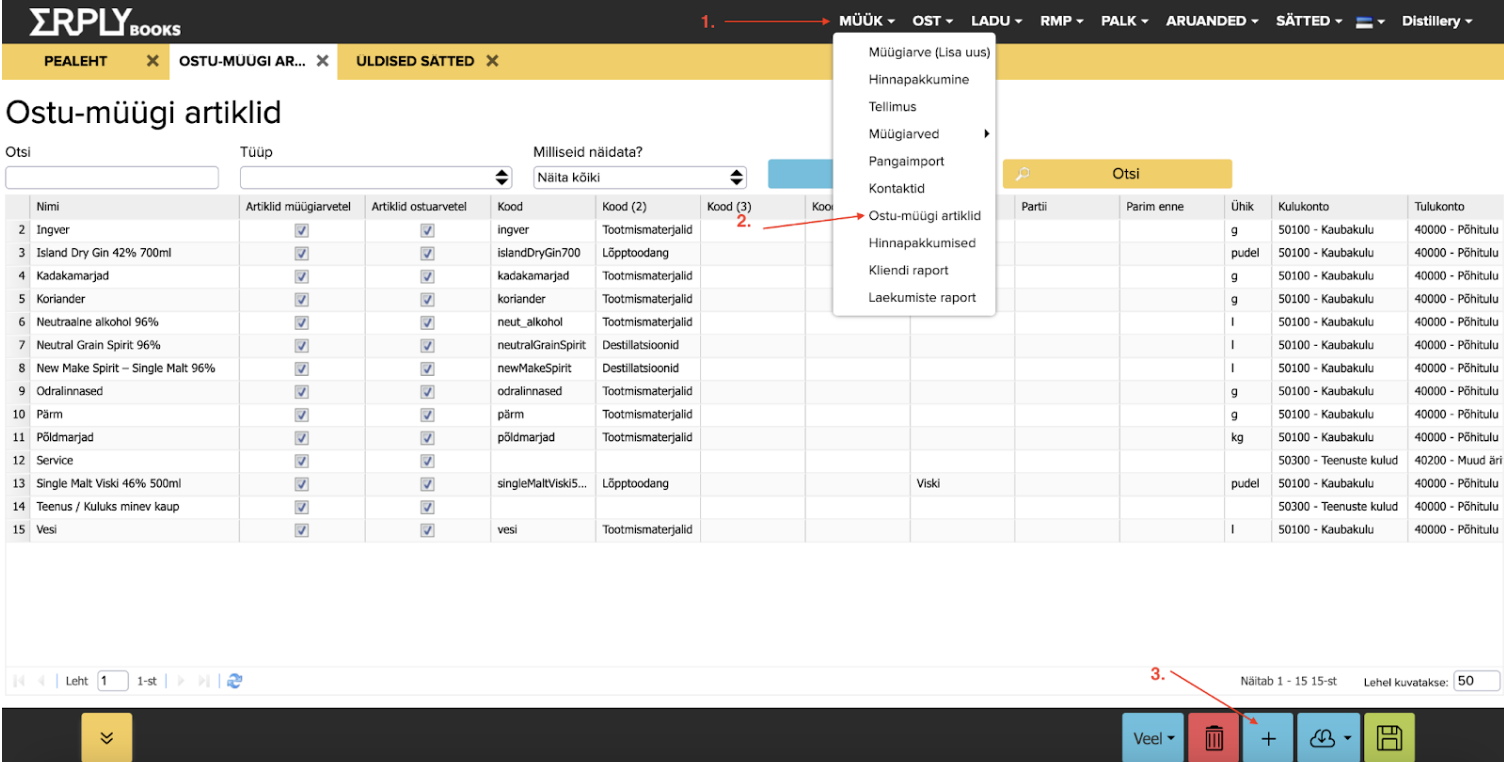Click the green save disk icon
The width and height of the screenshot is (1504, 762).
click(x=1389, y=738)
